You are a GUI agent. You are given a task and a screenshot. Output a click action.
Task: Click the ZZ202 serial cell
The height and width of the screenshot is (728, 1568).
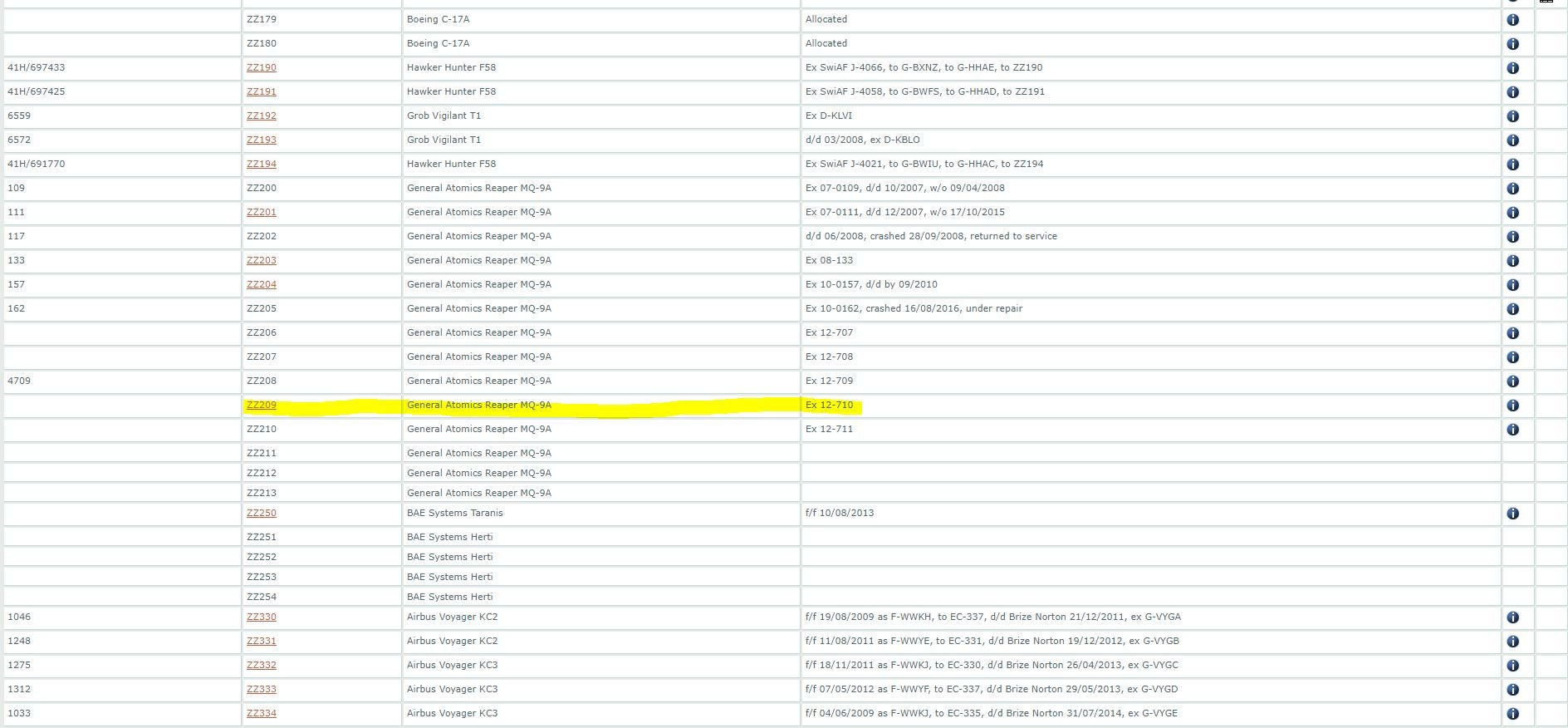click(x=321, y=236)
